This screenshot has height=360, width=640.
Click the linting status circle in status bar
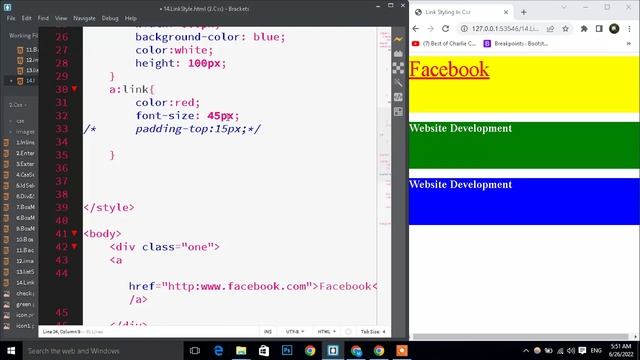pos(348,332)
